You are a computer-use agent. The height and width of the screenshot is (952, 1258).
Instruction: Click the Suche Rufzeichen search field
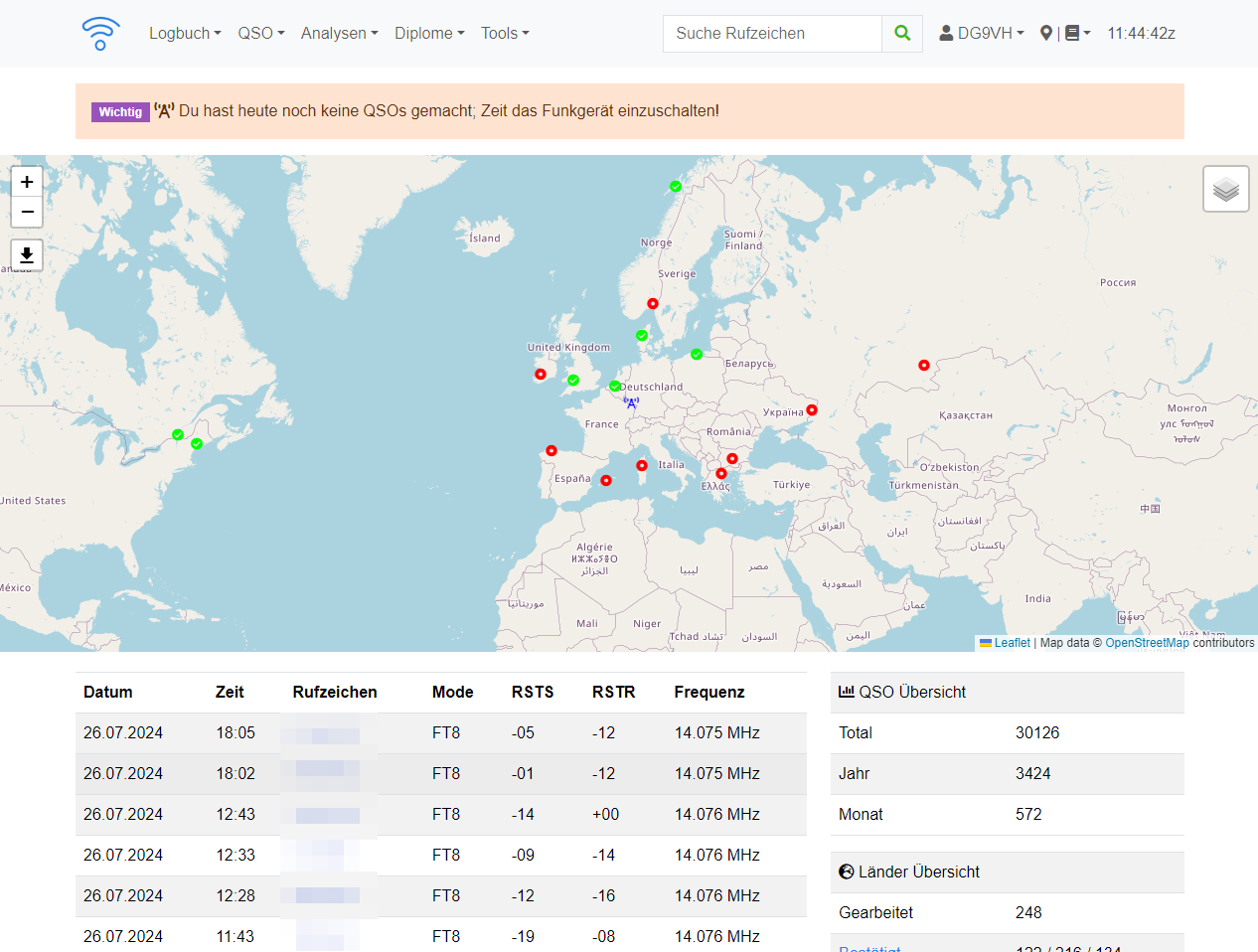coord(772,33)
